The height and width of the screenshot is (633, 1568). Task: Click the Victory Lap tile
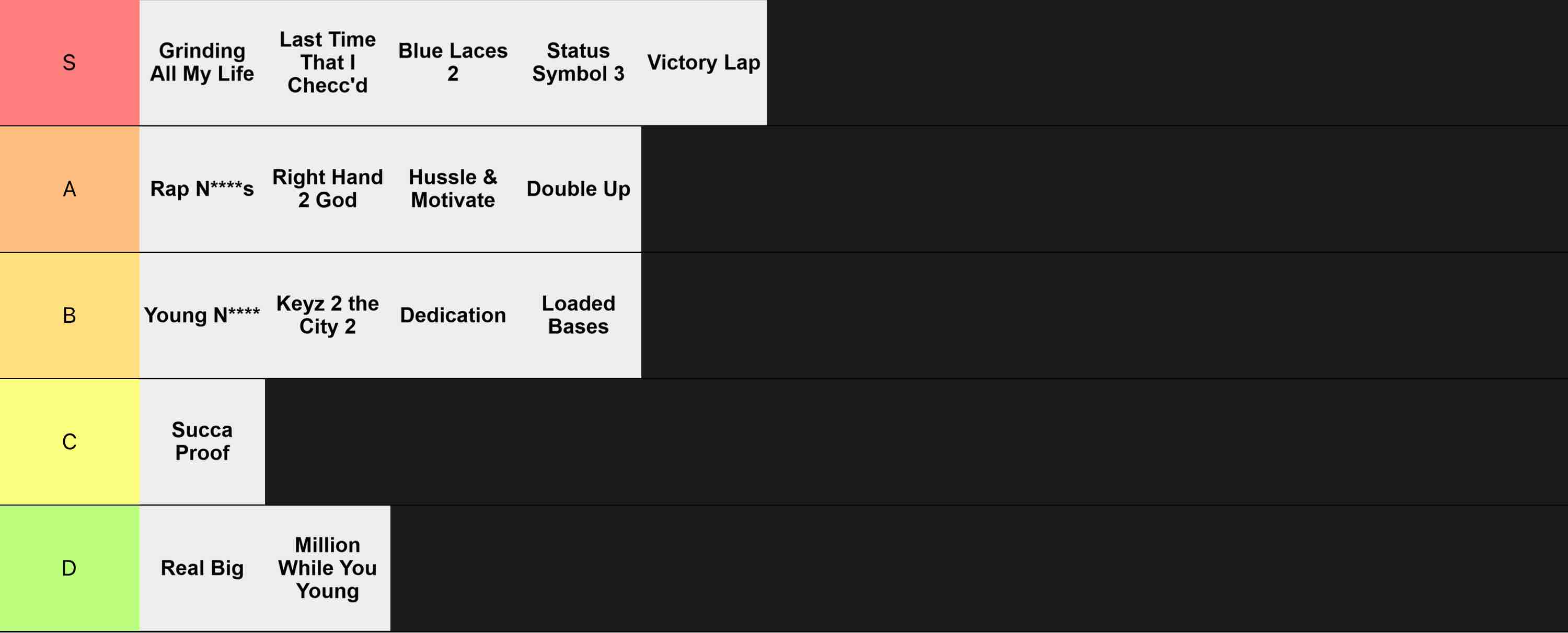[x=704, y=63]
